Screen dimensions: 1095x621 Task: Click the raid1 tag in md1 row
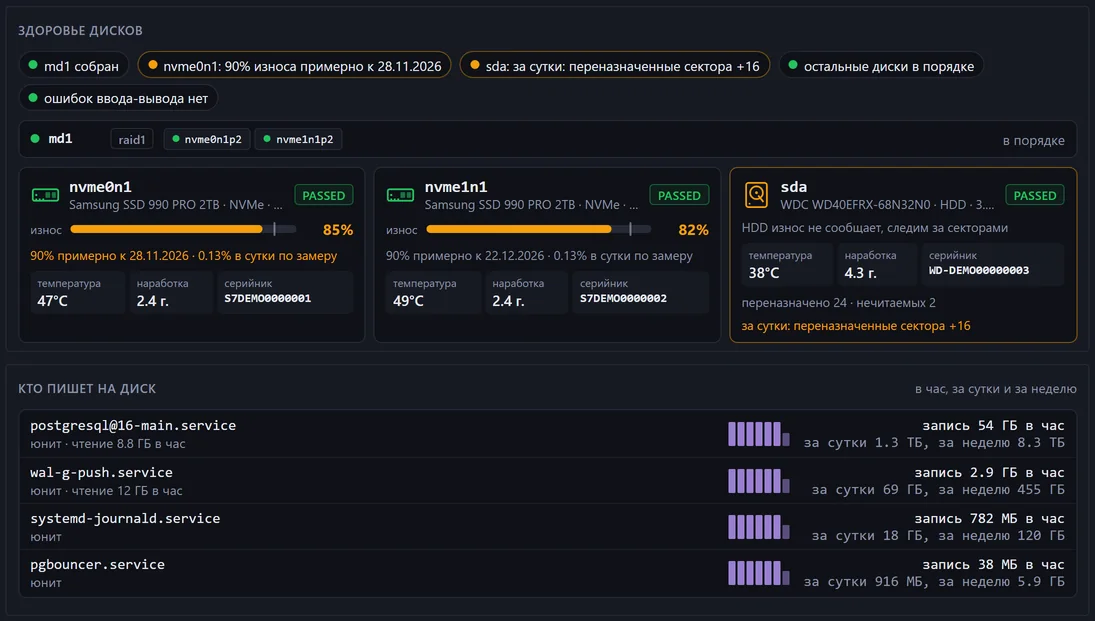(132, 139)
